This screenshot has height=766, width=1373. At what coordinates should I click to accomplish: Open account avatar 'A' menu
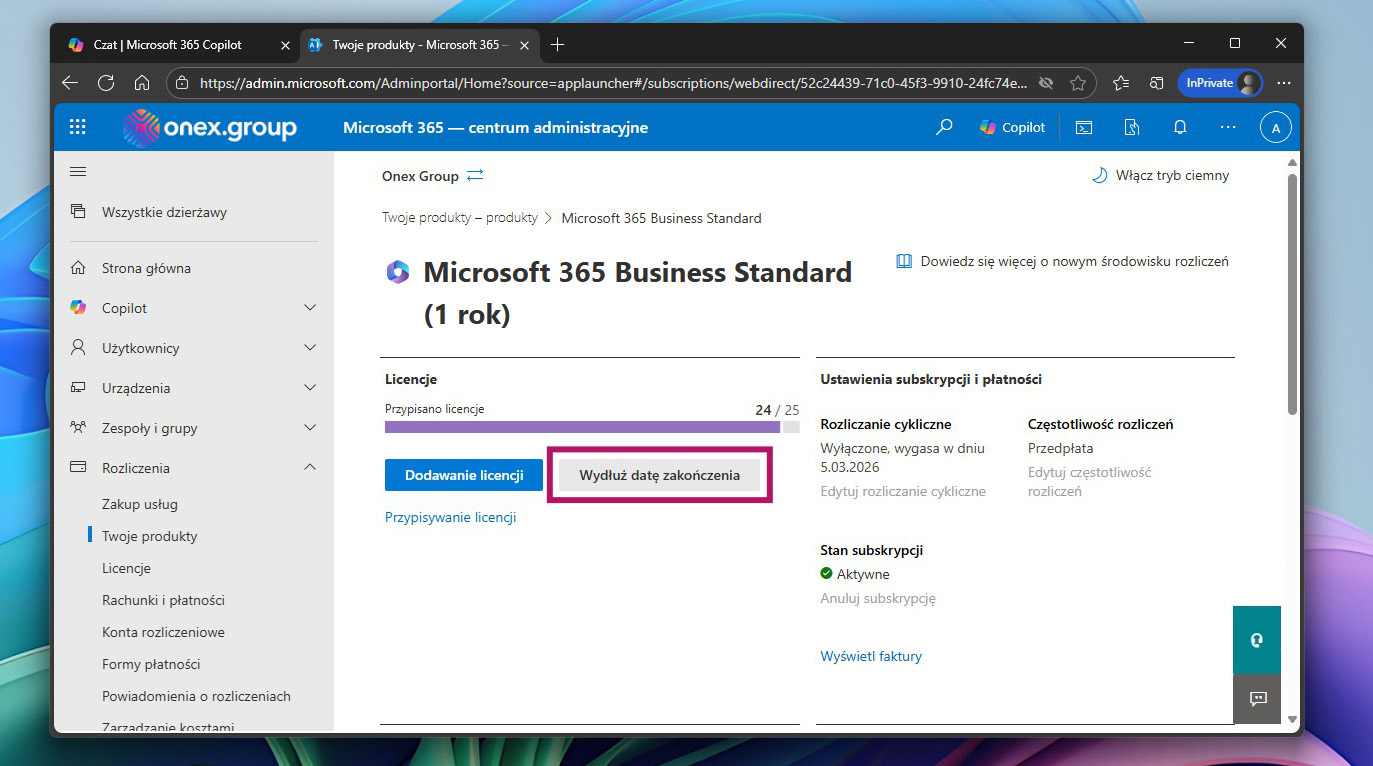tap(1276, 128)
